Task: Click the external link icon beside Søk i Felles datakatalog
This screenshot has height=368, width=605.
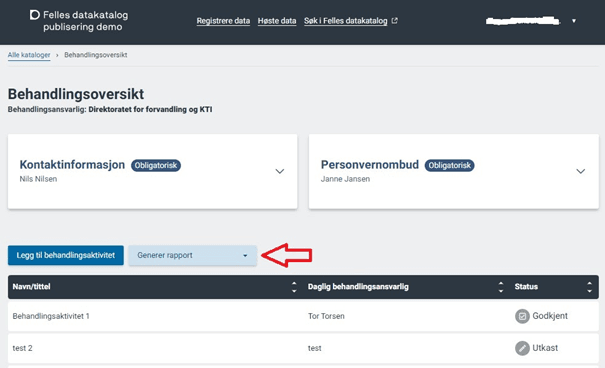Action: coord(394,21)
